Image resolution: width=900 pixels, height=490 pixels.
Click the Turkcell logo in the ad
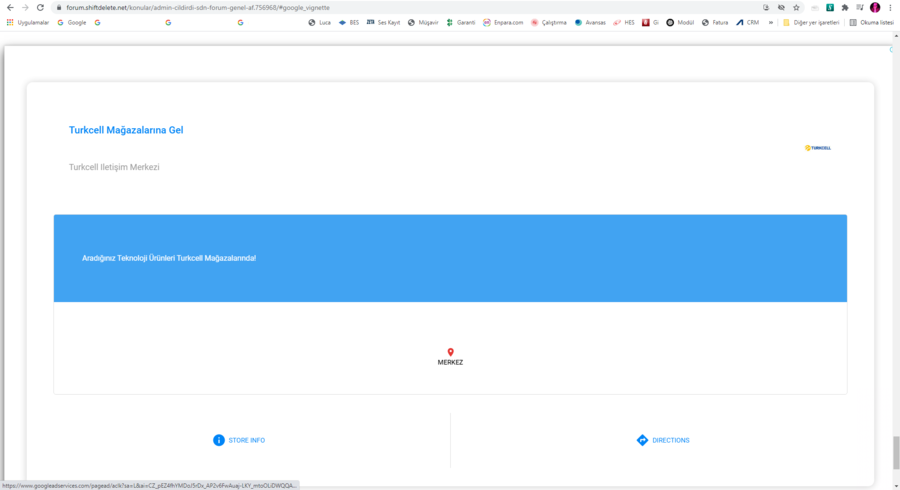point(818,148)
